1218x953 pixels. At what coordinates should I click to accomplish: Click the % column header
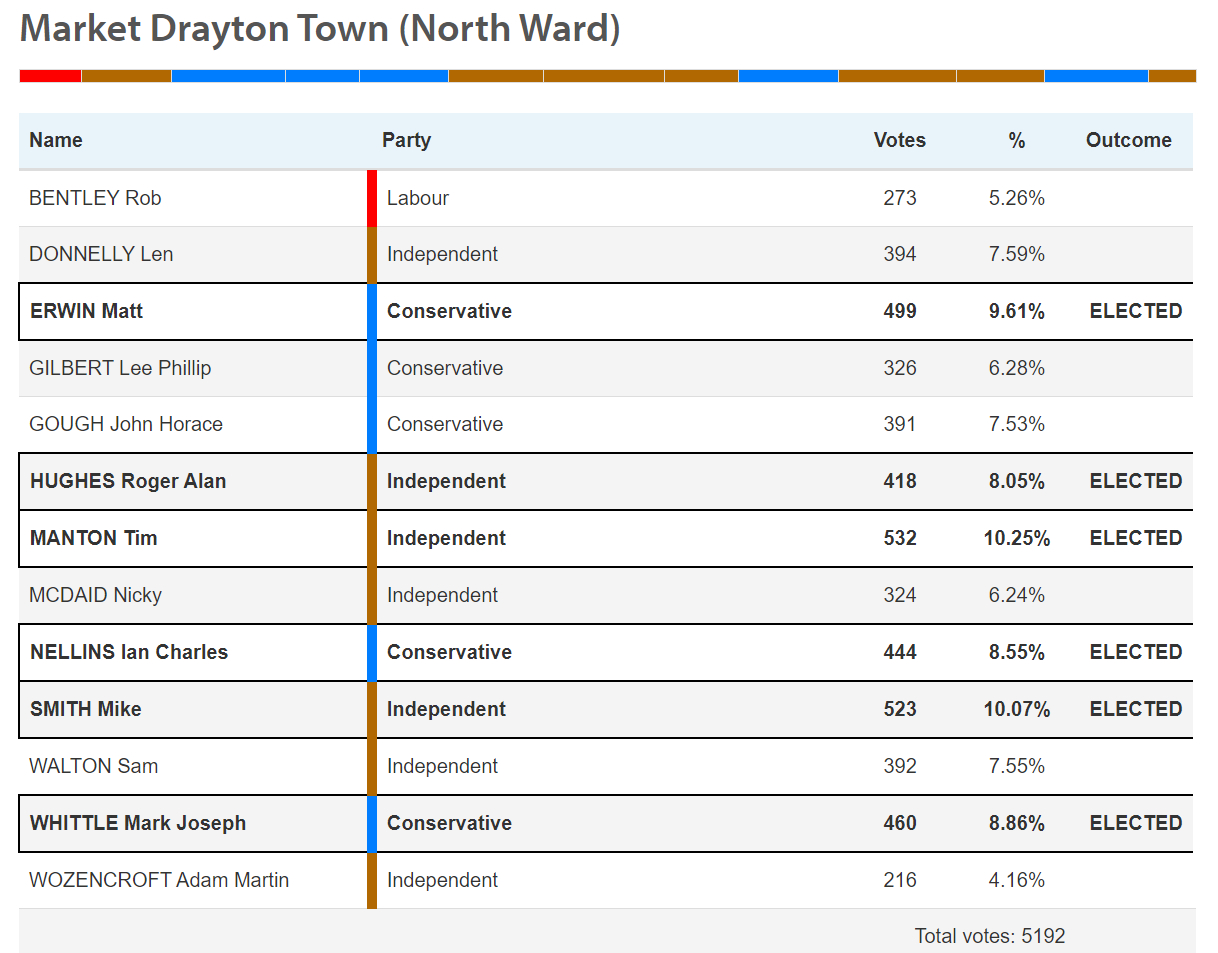point(1017,140)
